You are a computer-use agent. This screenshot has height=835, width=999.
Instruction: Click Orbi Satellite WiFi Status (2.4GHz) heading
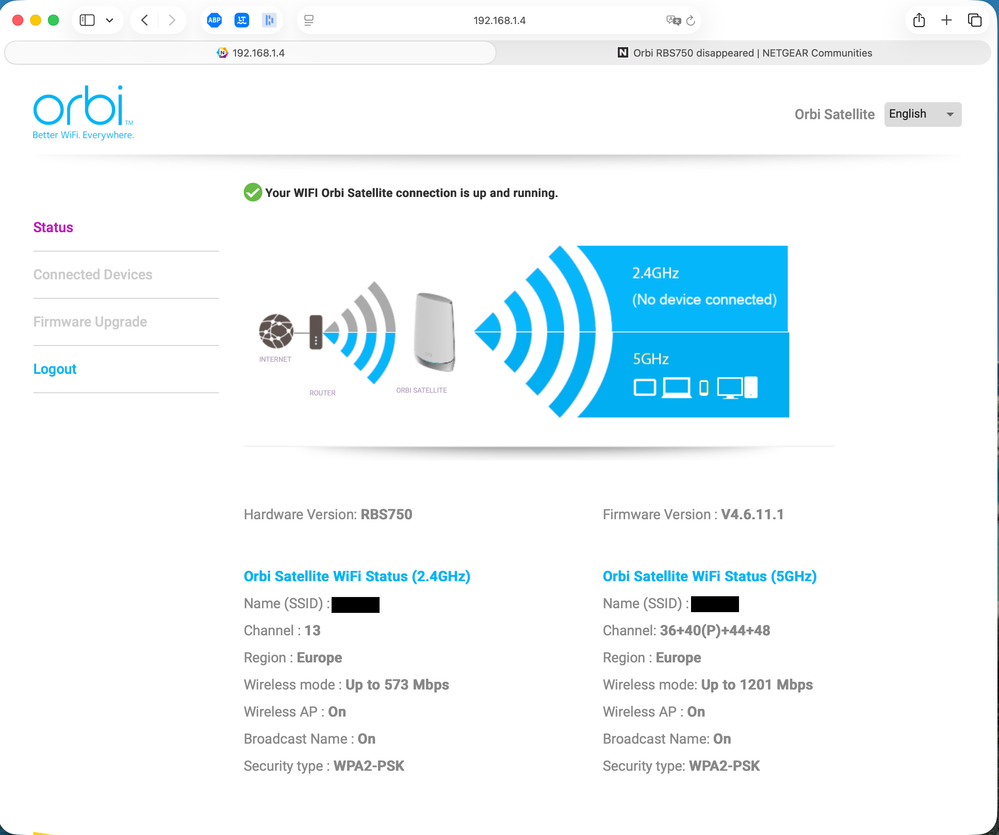coord(357,576)
